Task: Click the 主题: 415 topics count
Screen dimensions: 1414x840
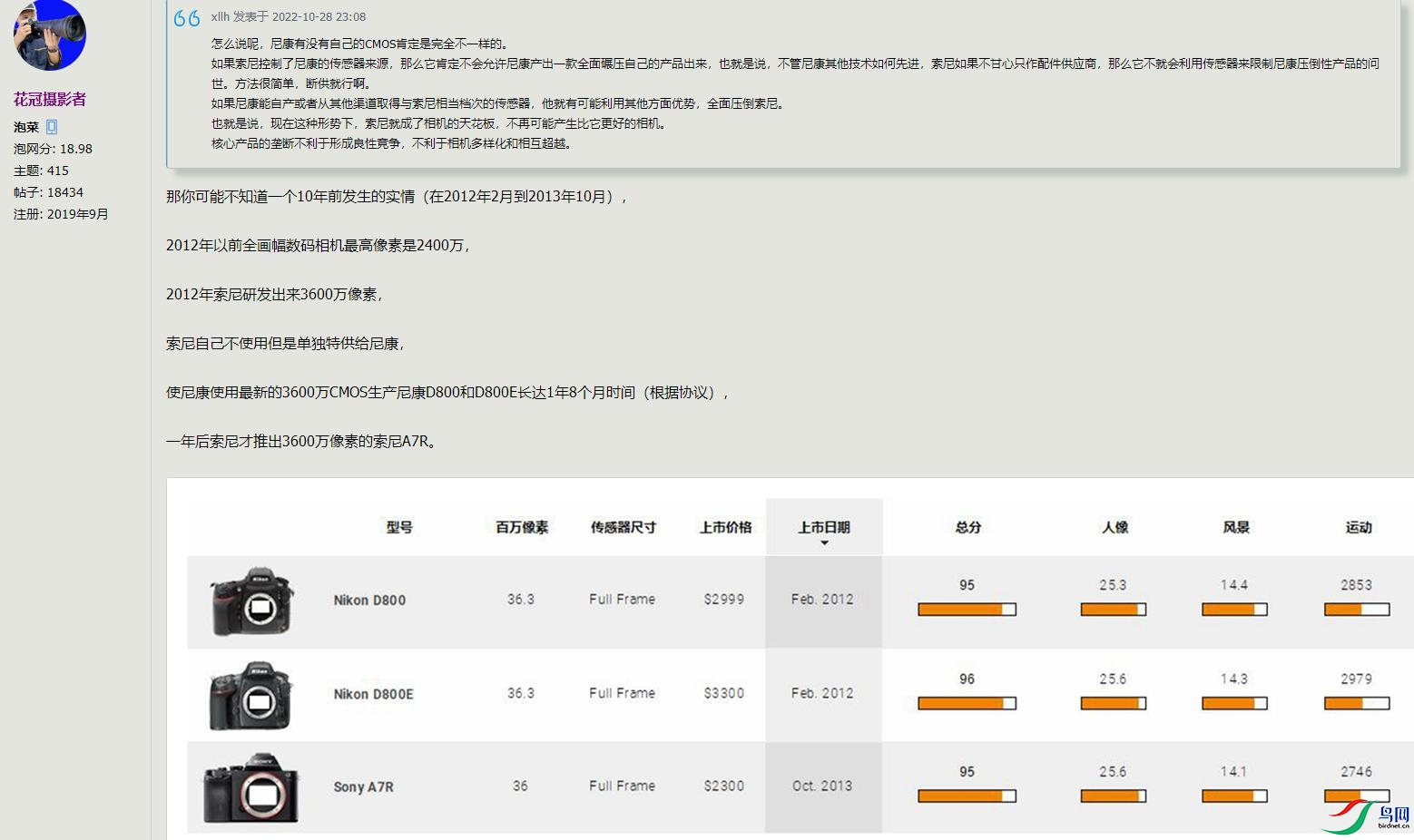Action: (41, 171)
